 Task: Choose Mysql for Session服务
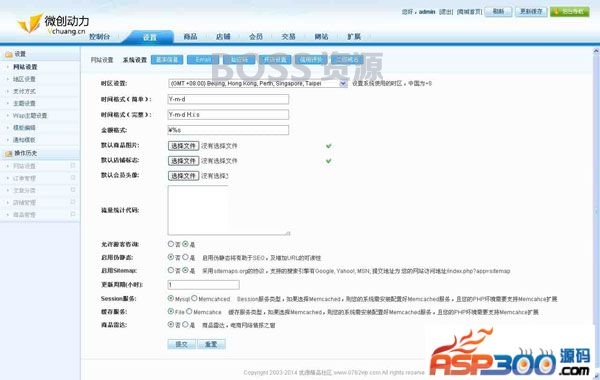tap(171, 298)
